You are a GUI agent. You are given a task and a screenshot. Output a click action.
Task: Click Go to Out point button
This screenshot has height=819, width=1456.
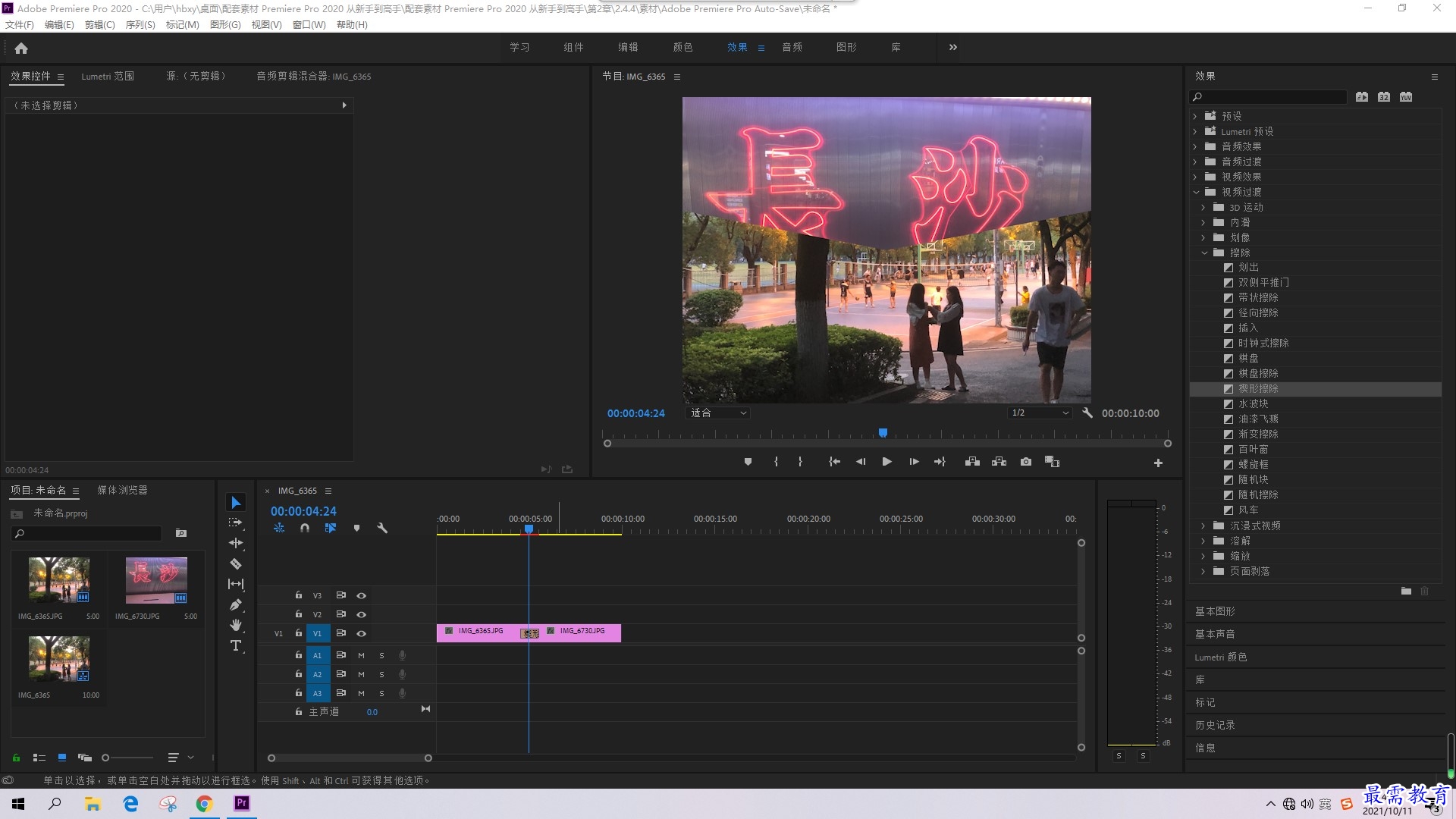[940, 462]
